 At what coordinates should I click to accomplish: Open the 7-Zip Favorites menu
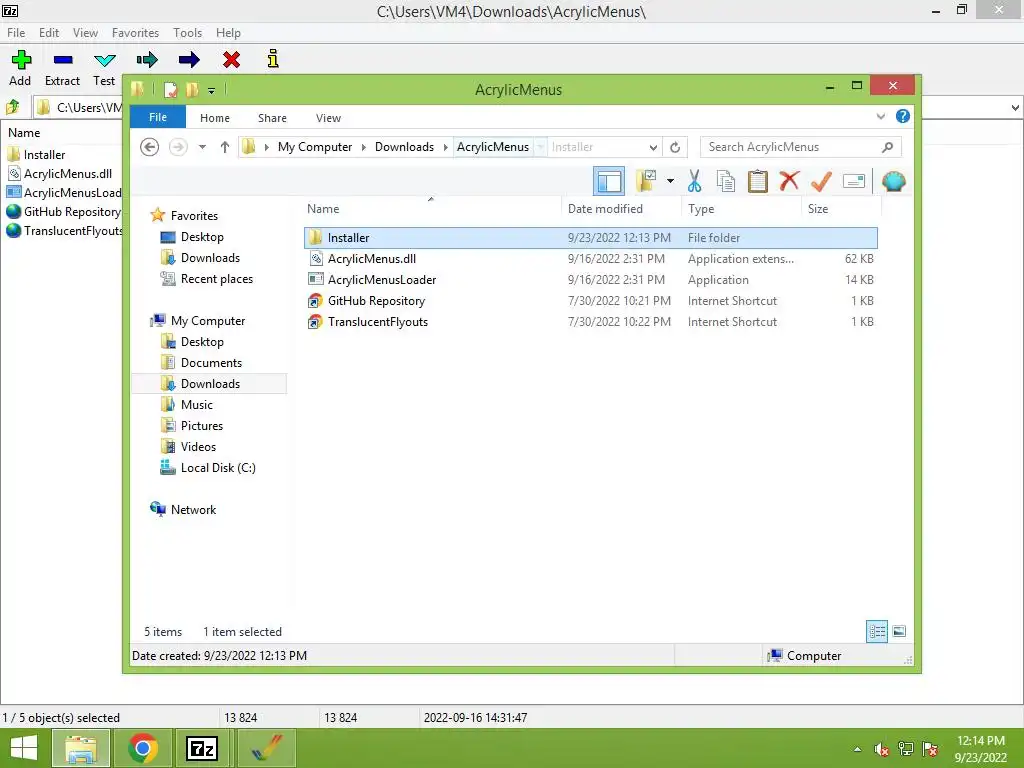click(135, 33)
